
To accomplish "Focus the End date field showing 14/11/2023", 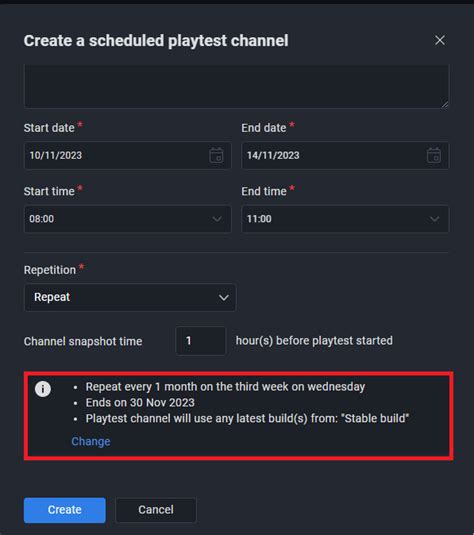I will (345, 155).
